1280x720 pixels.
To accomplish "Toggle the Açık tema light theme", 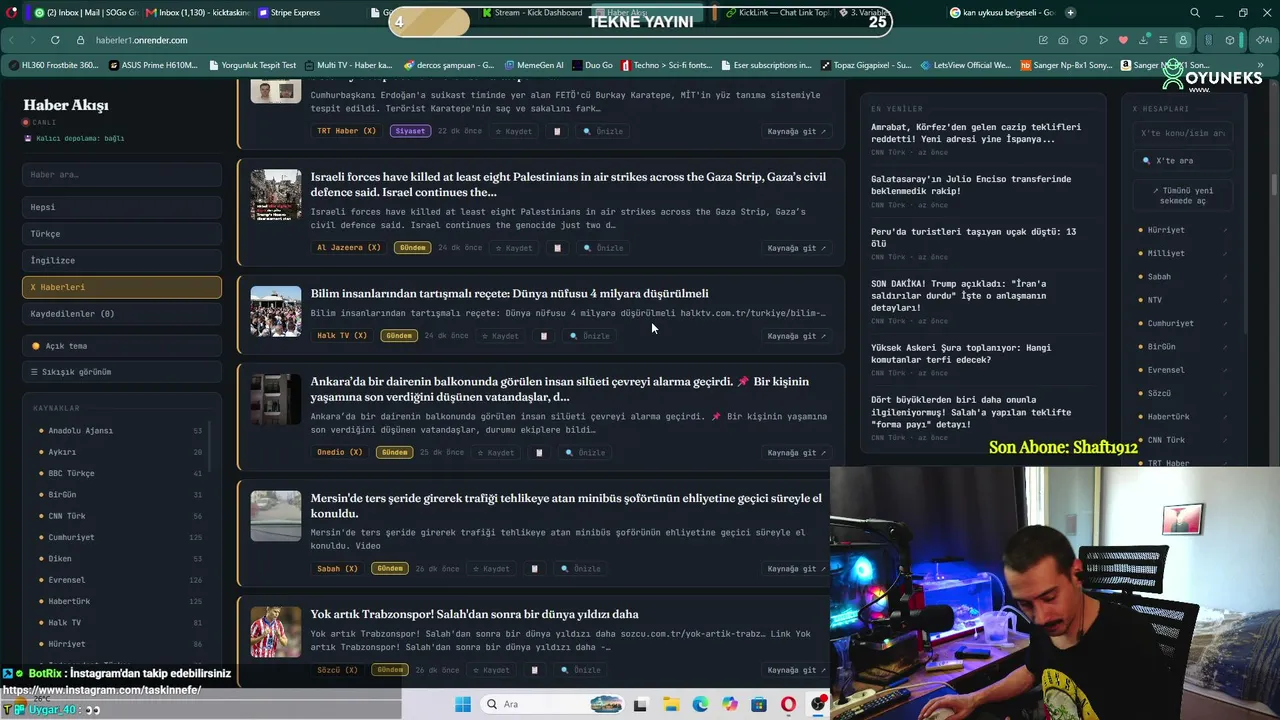I will 122,346.
